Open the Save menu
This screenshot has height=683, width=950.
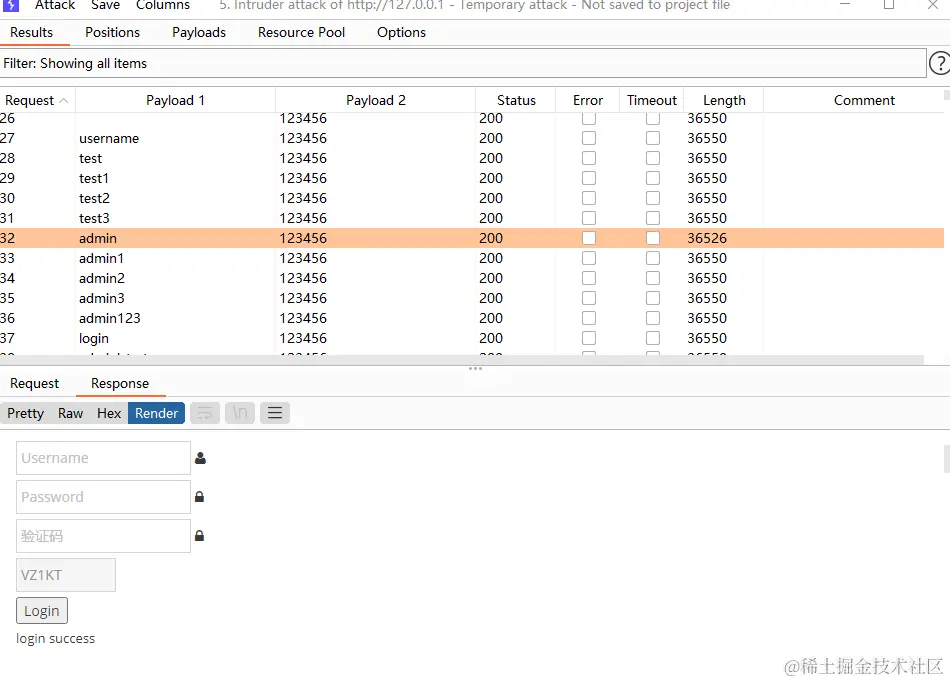[105, 5]
